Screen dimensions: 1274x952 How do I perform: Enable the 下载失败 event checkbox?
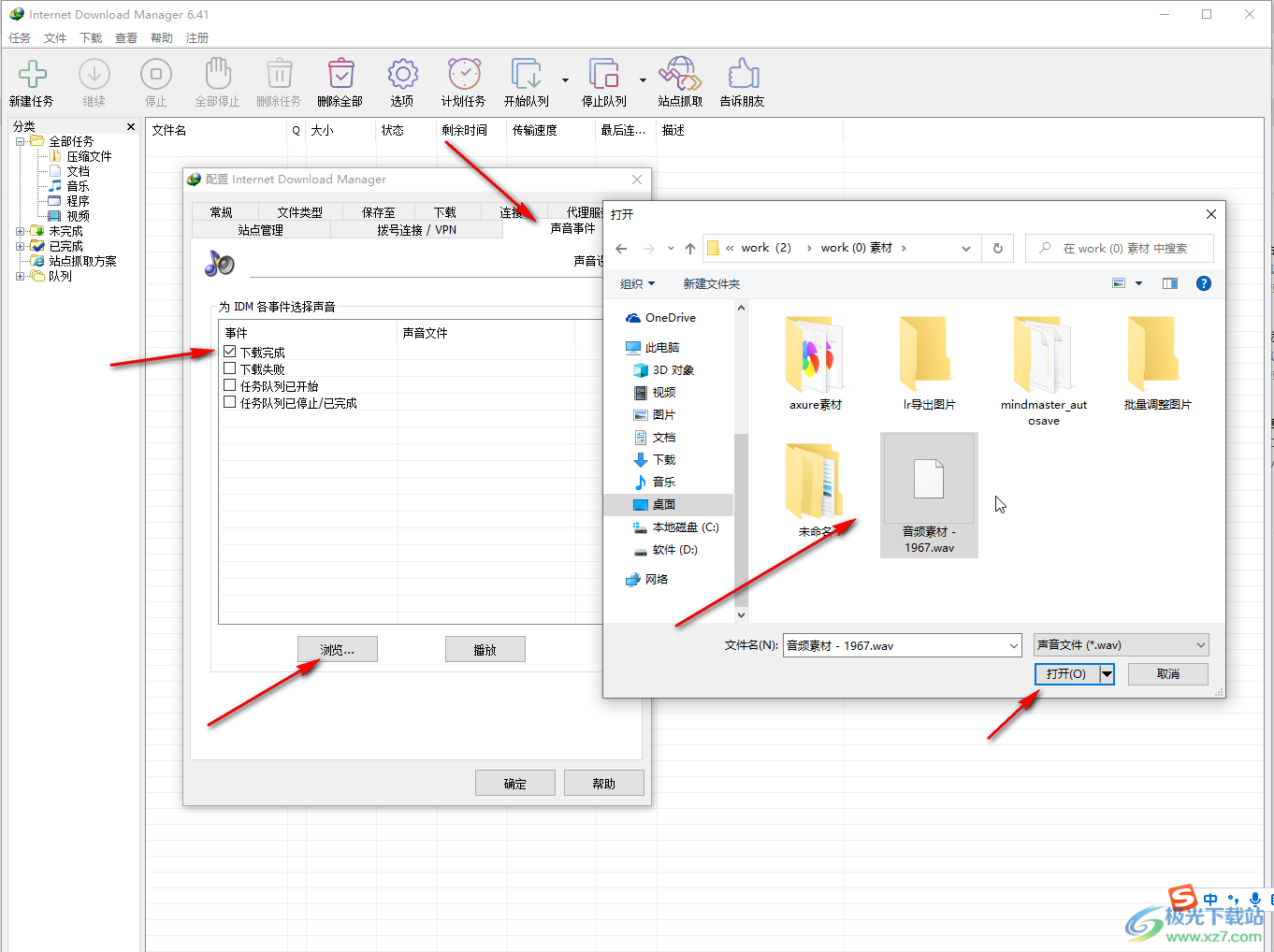[x=229, y=368]
